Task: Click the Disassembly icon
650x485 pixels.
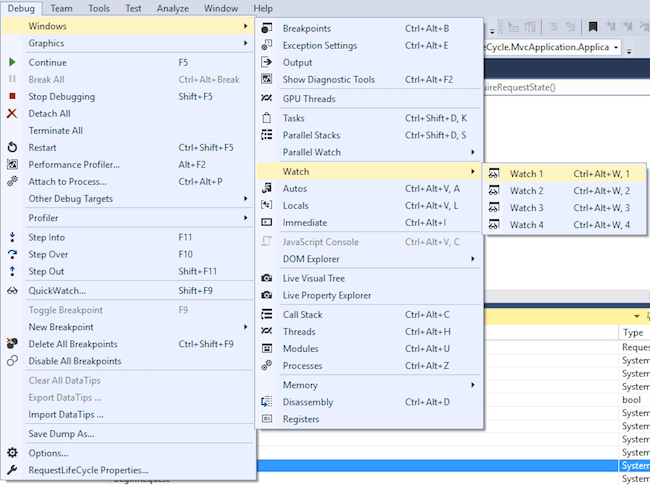Action: pyautogui.click(x=267, y=402)
